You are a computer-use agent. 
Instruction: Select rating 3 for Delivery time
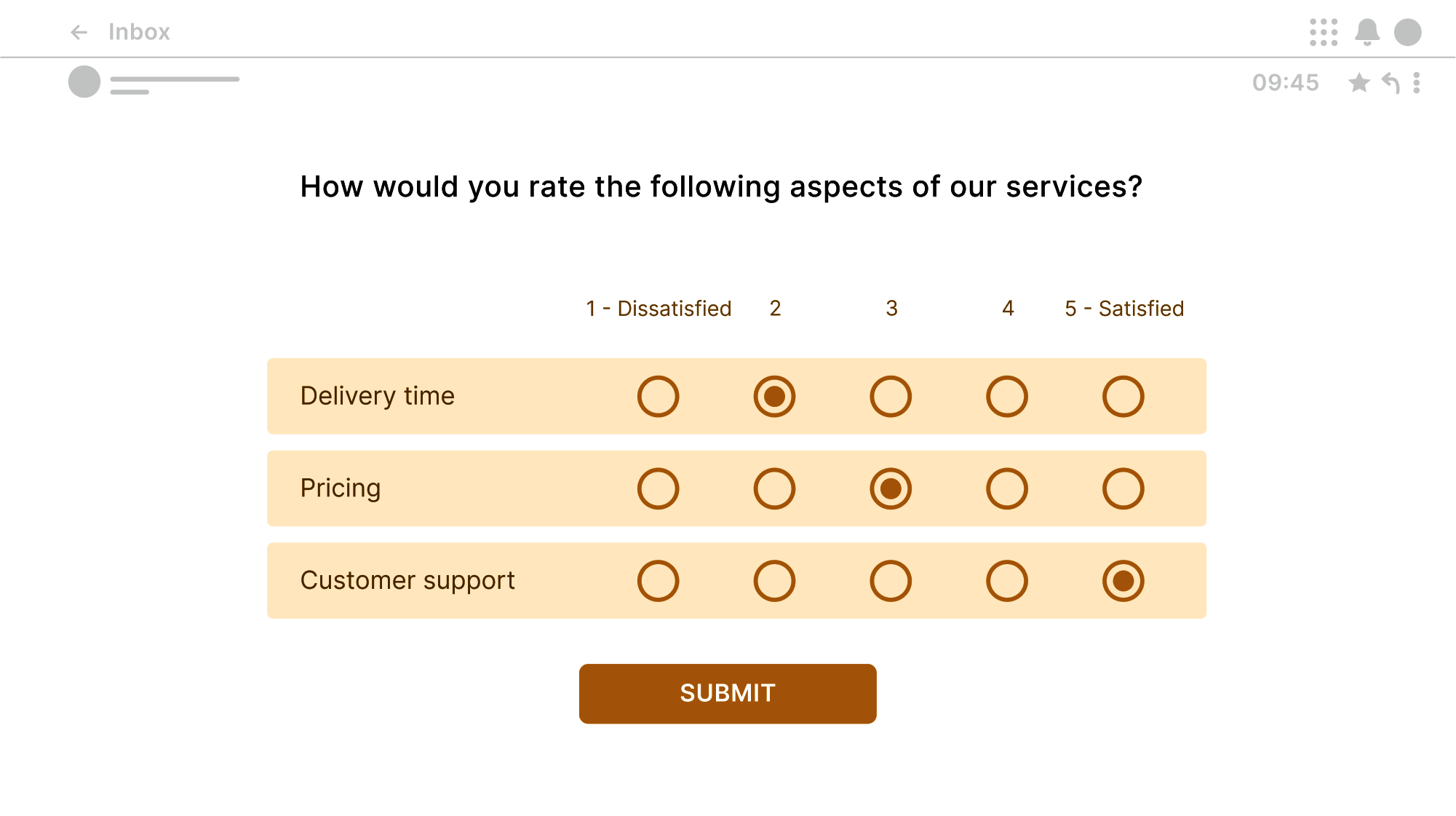tap(891, 397)
